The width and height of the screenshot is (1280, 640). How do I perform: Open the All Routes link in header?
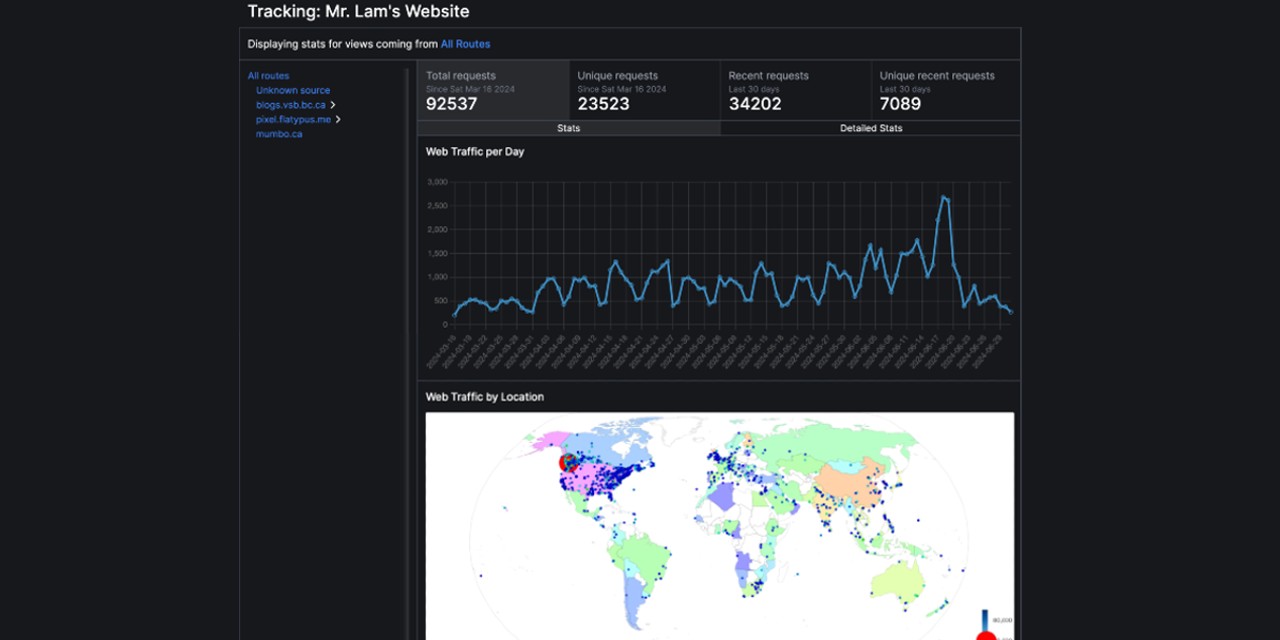tap(465, 44)
